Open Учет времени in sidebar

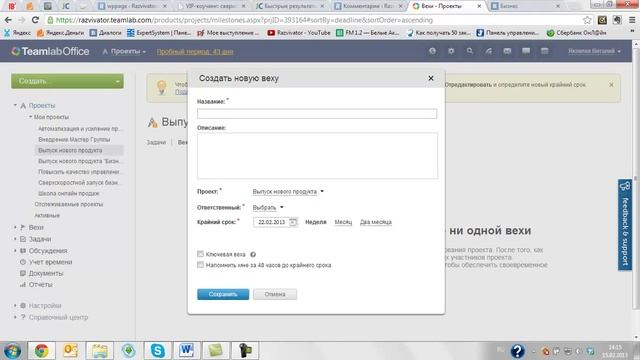(x=50, y=262)
